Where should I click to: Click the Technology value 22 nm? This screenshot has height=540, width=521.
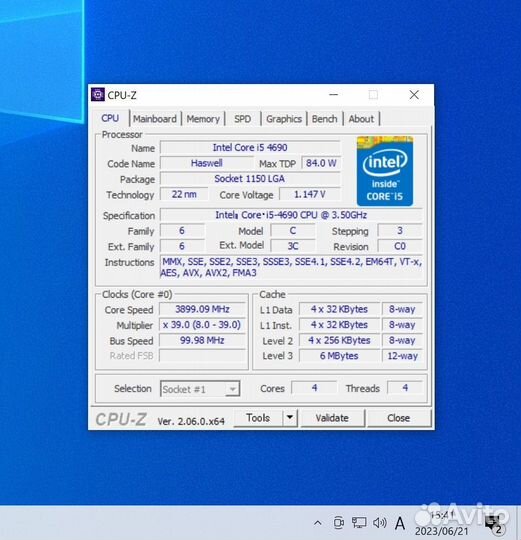point(184,194)
